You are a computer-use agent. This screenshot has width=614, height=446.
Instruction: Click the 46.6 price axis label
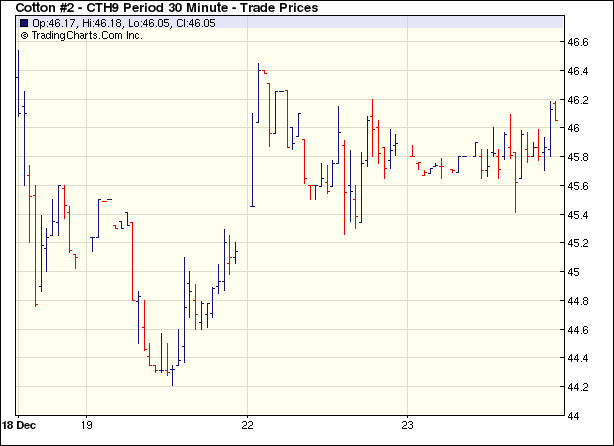point(579,43)
